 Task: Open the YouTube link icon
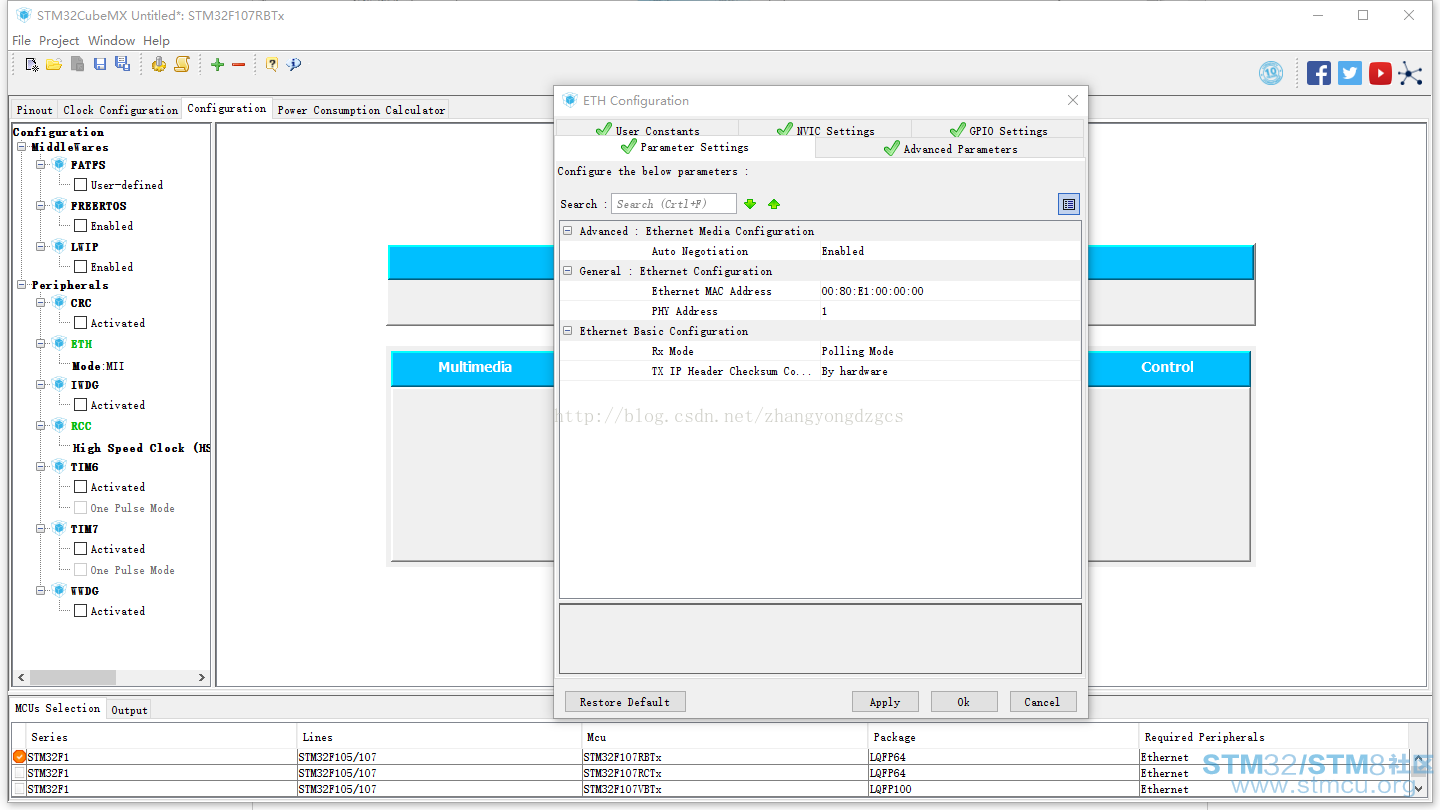(1380, 73)
